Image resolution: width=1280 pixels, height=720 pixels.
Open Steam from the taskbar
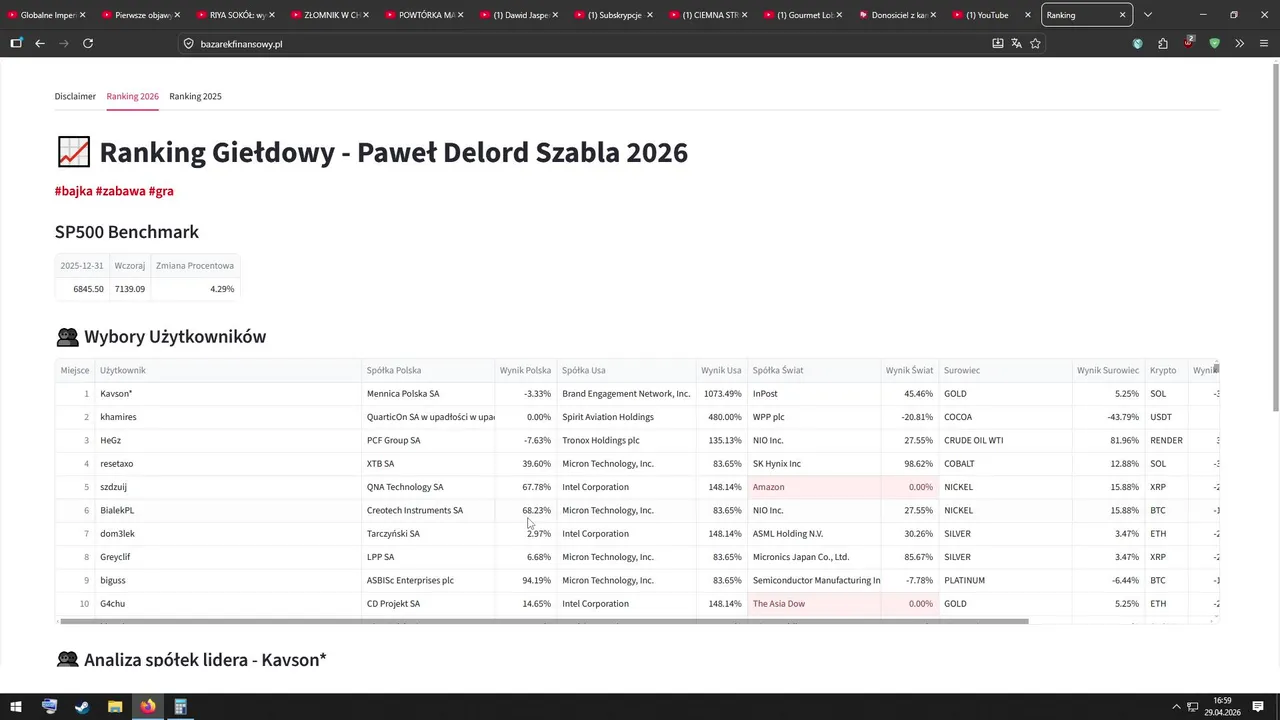82,706
